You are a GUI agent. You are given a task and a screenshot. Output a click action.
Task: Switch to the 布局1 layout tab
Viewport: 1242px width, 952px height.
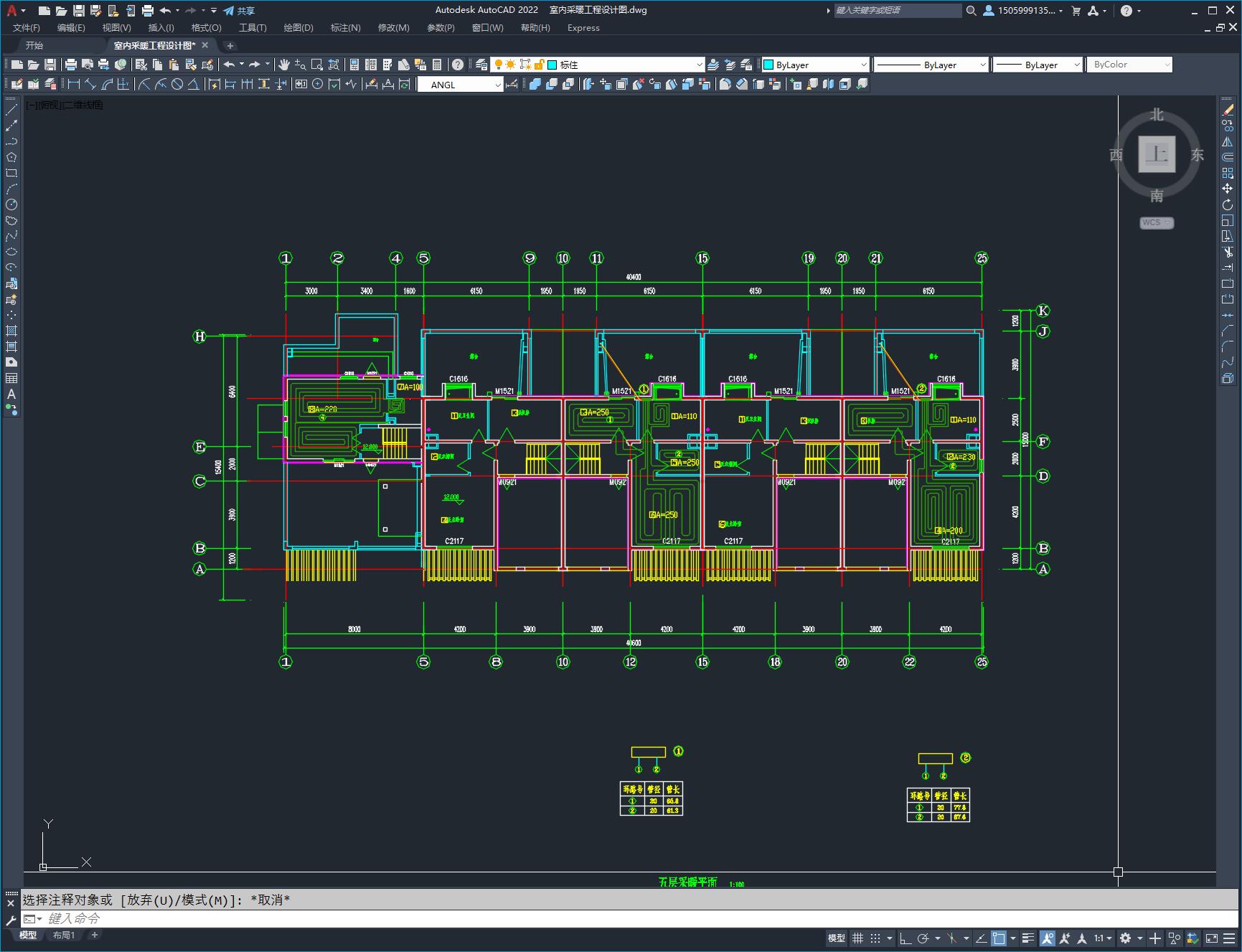click(x=64, y=935)
